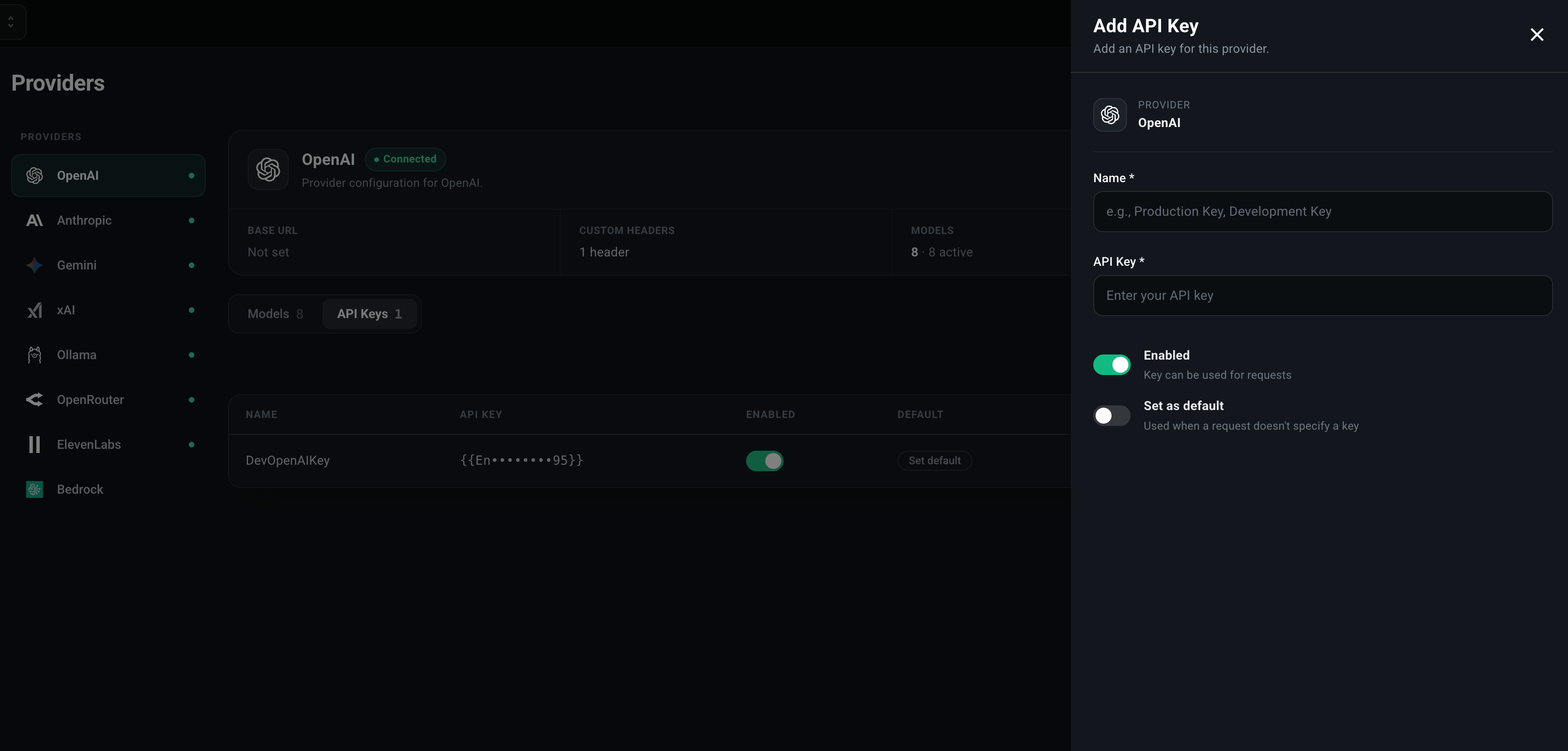Click the Gemini star icon in the sidebar
The height and width of the screenshot is (751, 1568).
(x=35, y=265)
